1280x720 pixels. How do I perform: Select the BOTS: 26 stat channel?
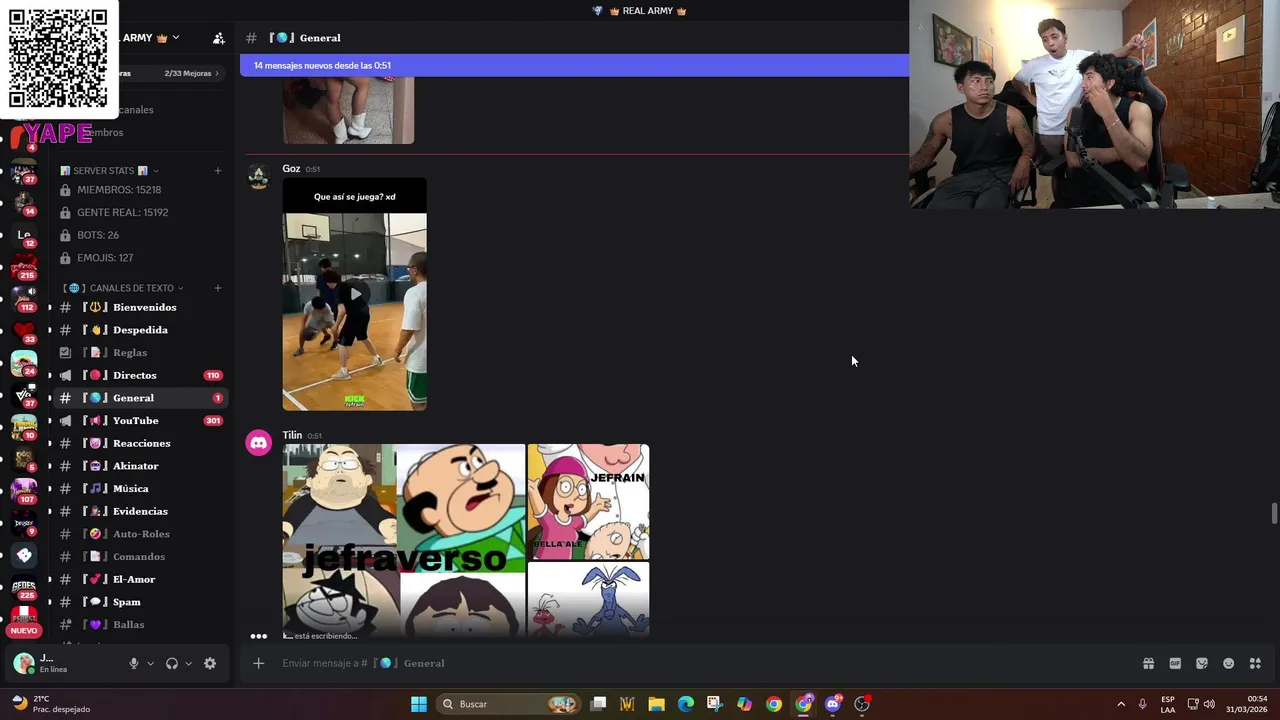coord(140,235)
